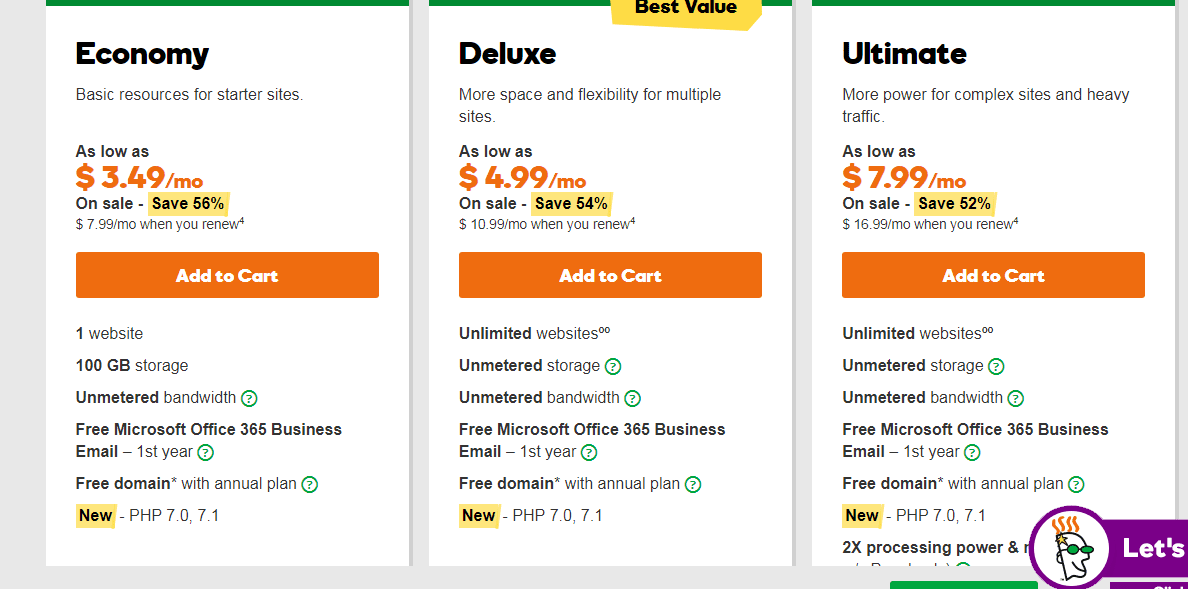The width and height of the screenshot is (1188, 589).
Task: Click the Economy plan heading
Action: click(142, 53)
